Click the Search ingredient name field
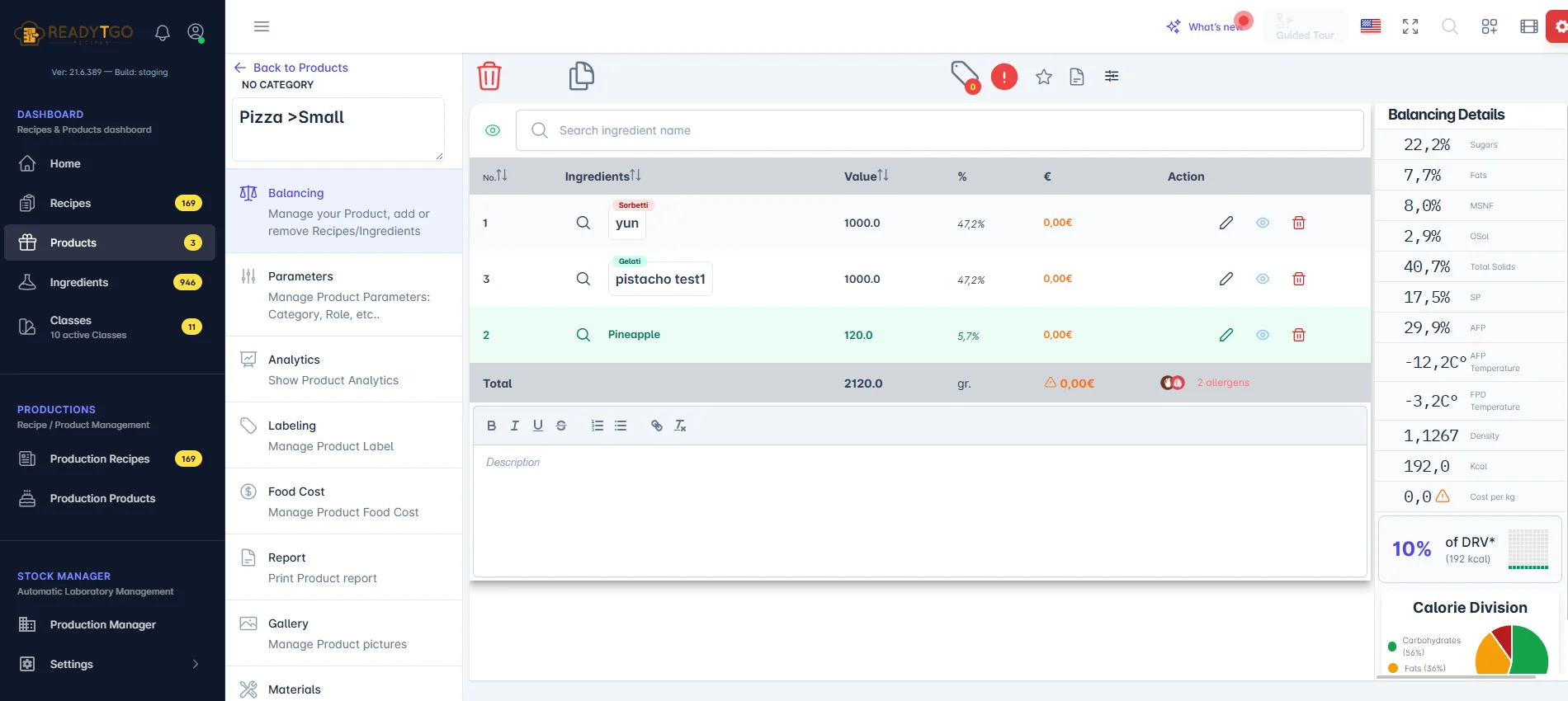Screen dimensions: 1568x701 click(939, 130)
